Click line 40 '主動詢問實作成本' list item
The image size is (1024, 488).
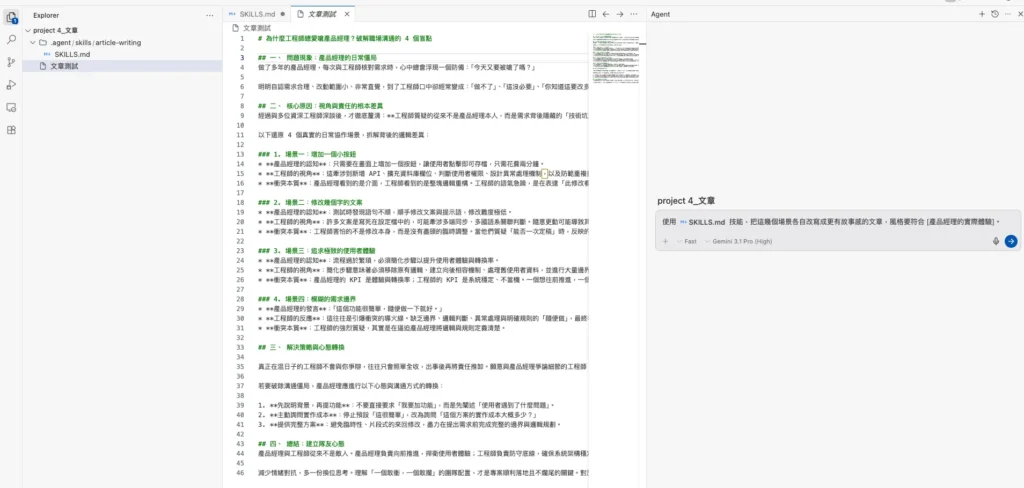(398, 415)
